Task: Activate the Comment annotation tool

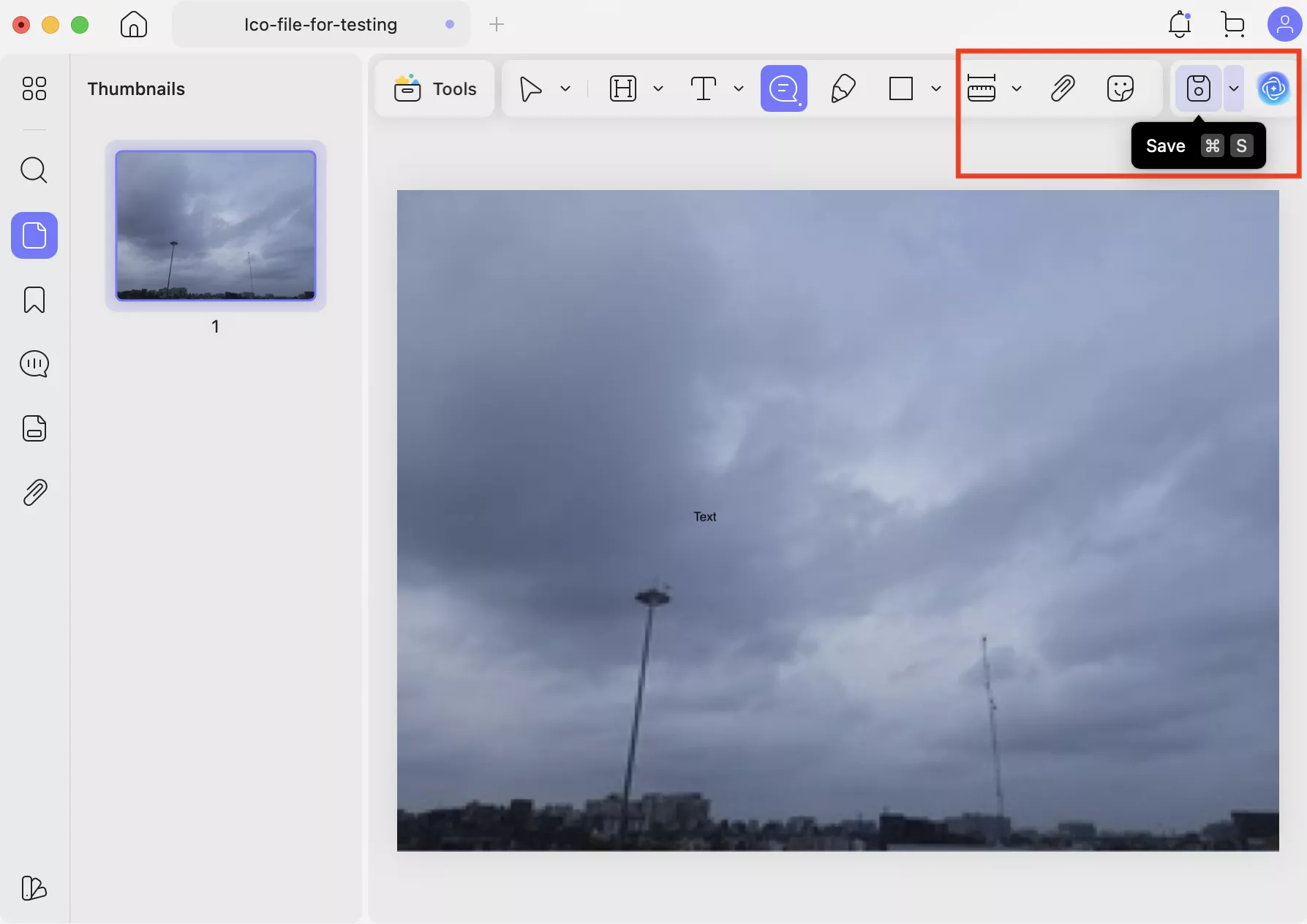Action: [783, 88]
